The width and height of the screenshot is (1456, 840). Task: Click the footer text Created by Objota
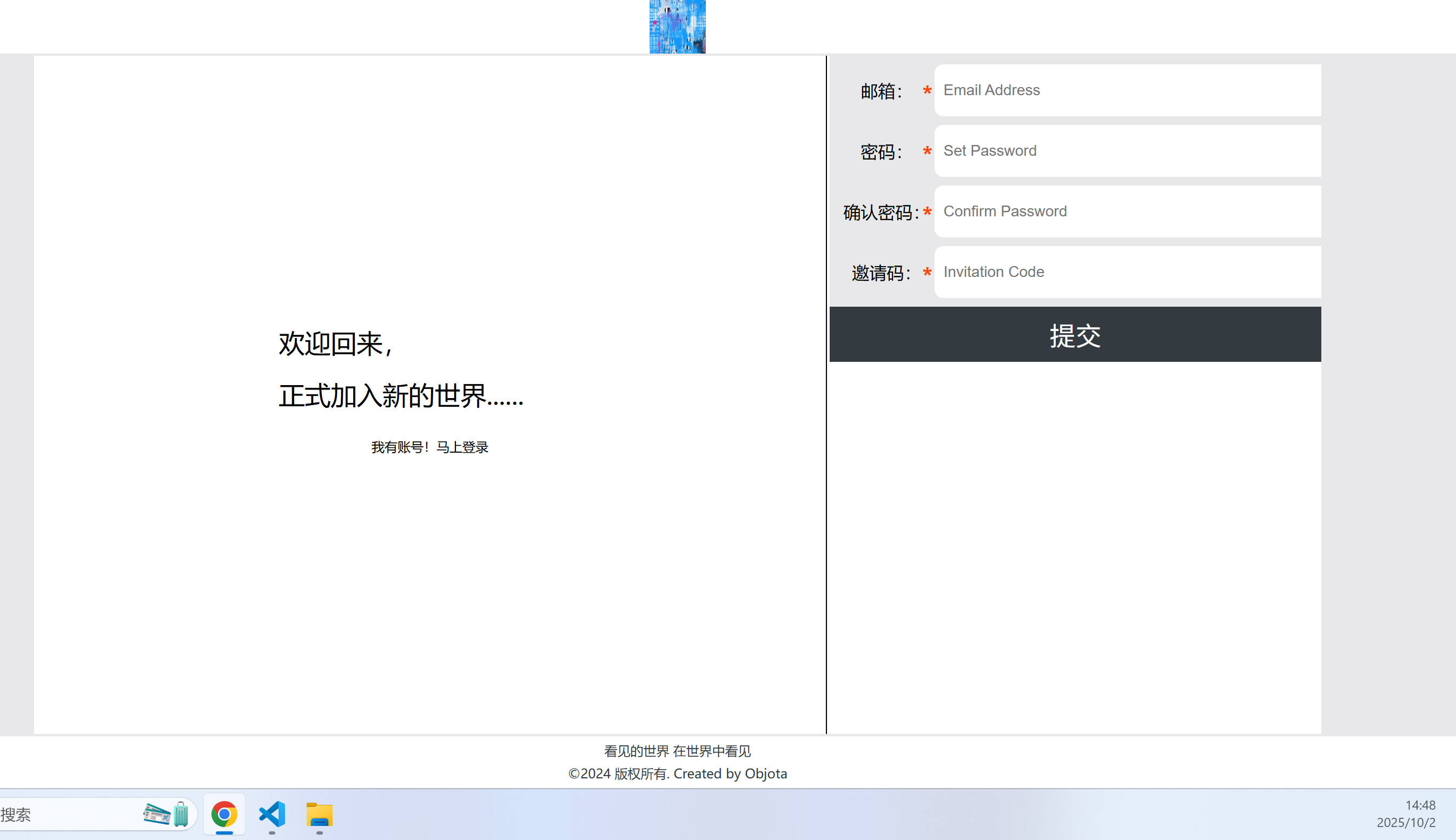[x=730, y=773]
